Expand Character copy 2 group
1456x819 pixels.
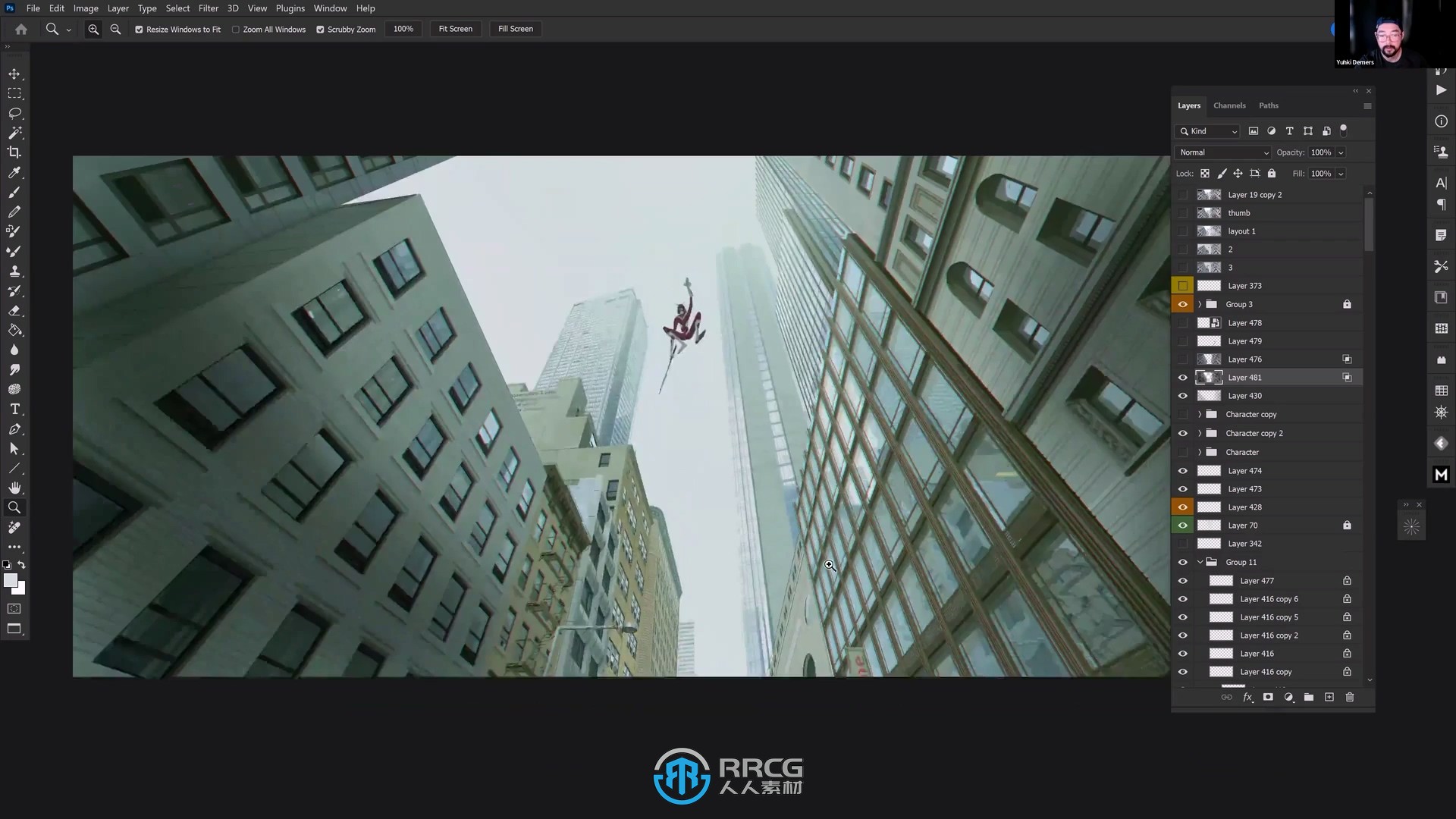tap(1200, 434)
